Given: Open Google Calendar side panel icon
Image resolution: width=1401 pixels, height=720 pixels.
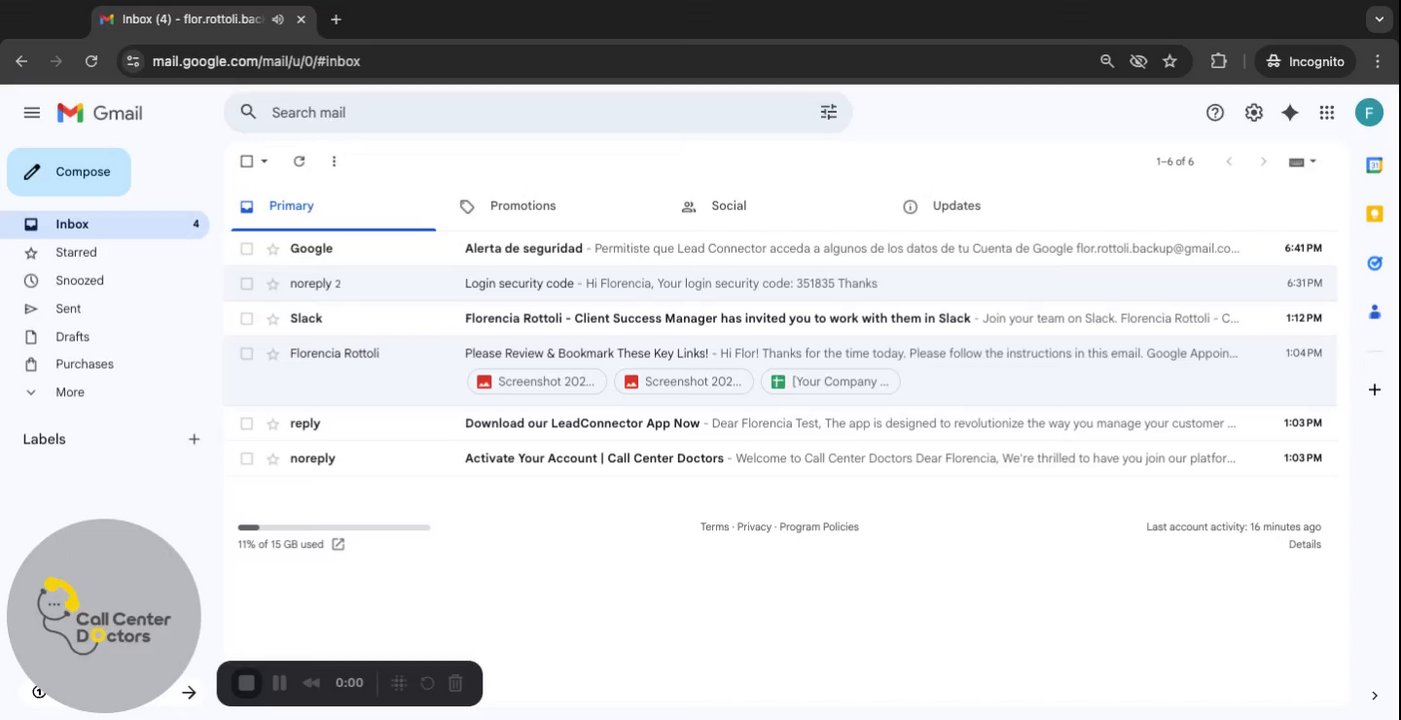Looking at the screenshot, I should [x=1374, y=165].
